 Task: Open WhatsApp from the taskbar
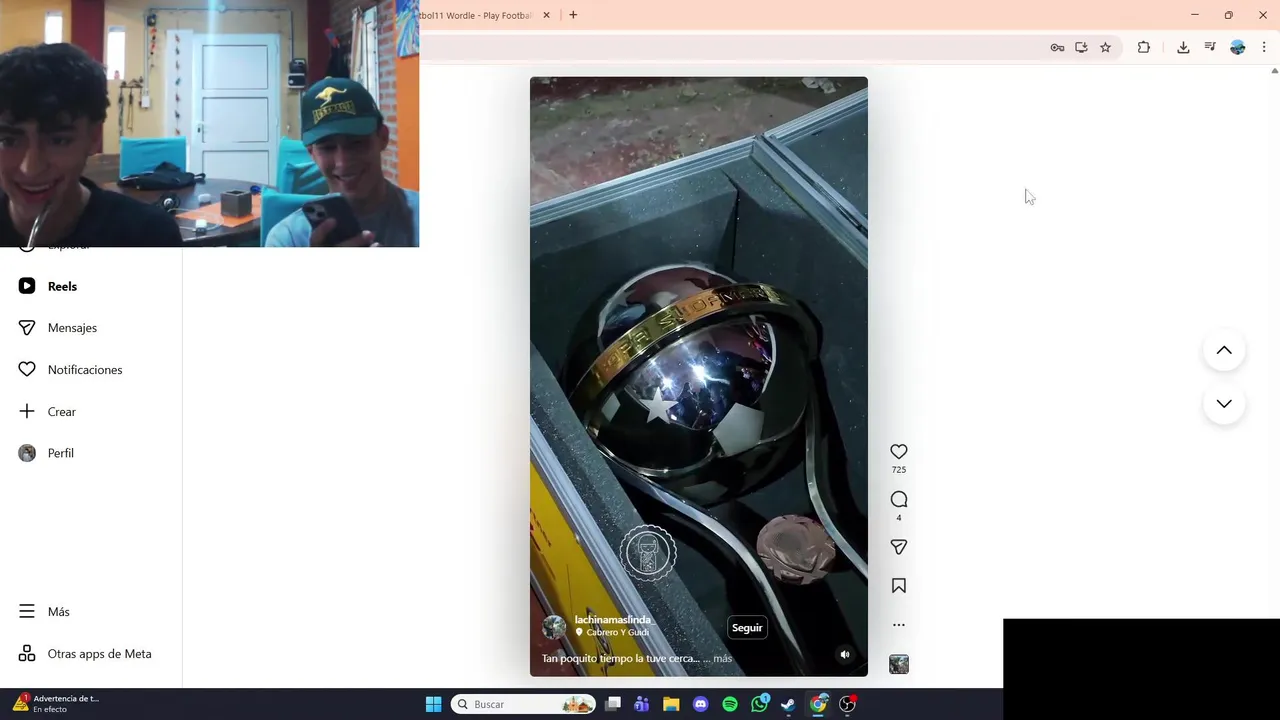click(x=760, y=704)
